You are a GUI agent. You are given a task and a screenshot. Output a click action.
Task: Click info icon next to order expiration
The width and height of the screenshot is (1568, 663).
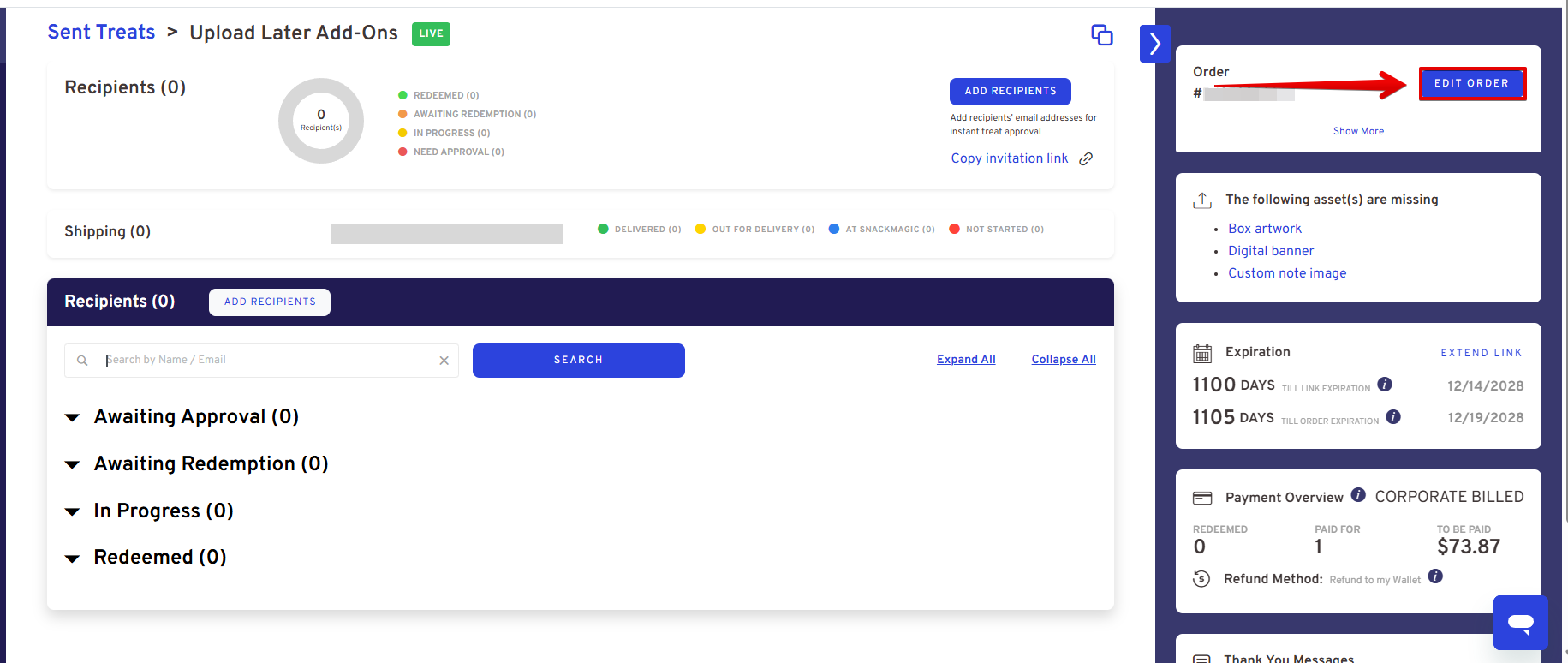[x=1393, y=417]
